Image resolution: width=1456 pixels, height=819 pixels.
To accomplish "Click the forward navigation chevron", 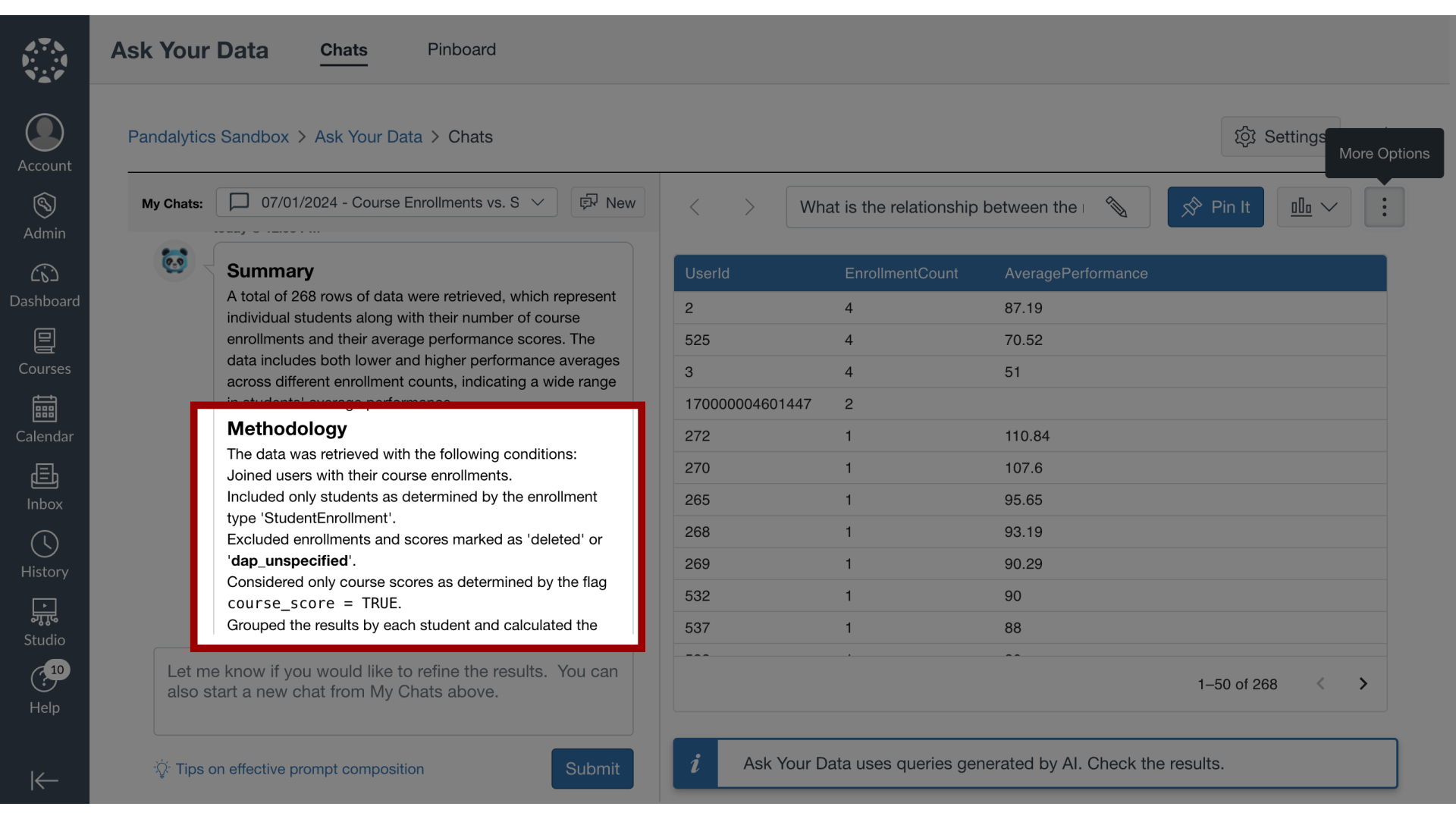I will coord(749,206).
